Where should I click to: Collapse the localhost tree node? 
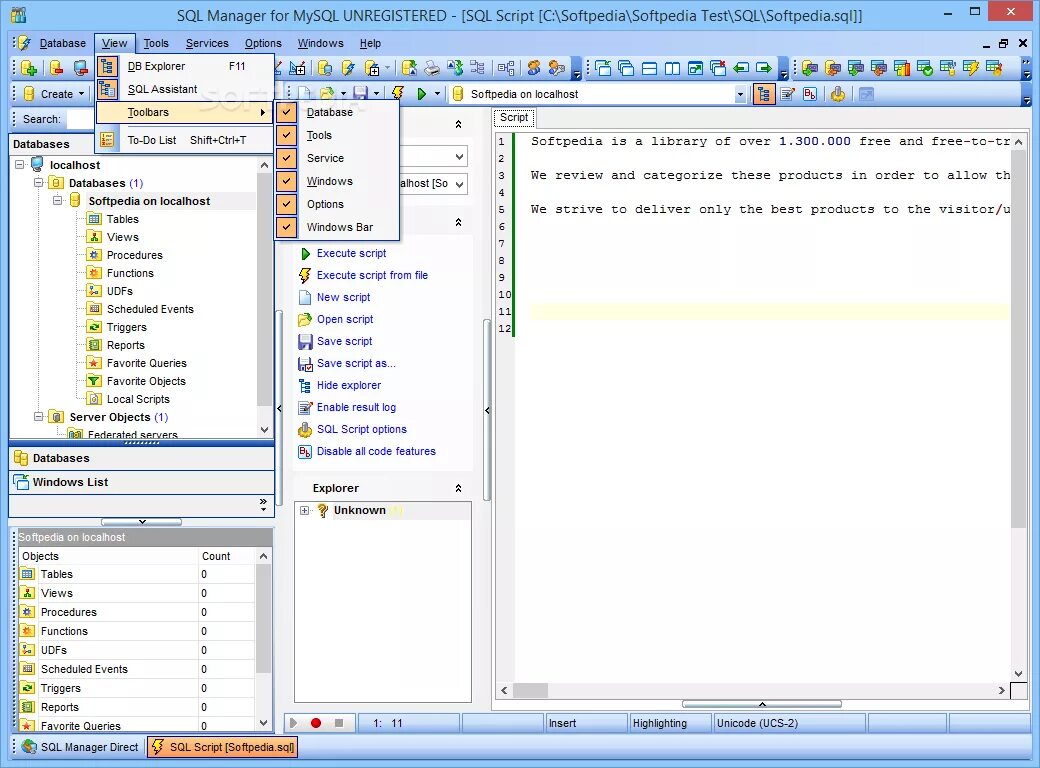tap(20, 164)
